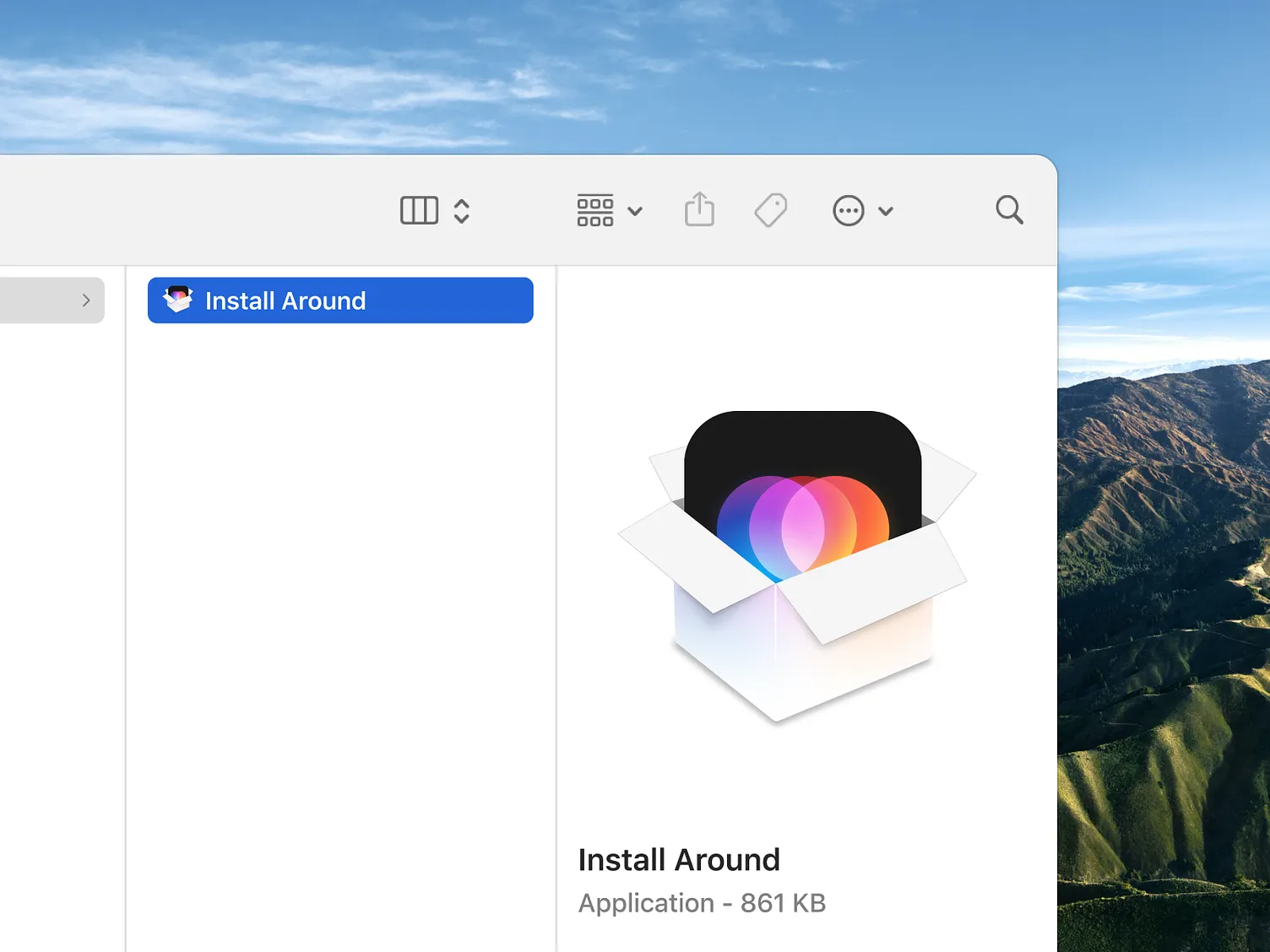Expand the Group By dropdown chevron
The height and width of the screenshot is (952, 1270).
click(635, 211)
